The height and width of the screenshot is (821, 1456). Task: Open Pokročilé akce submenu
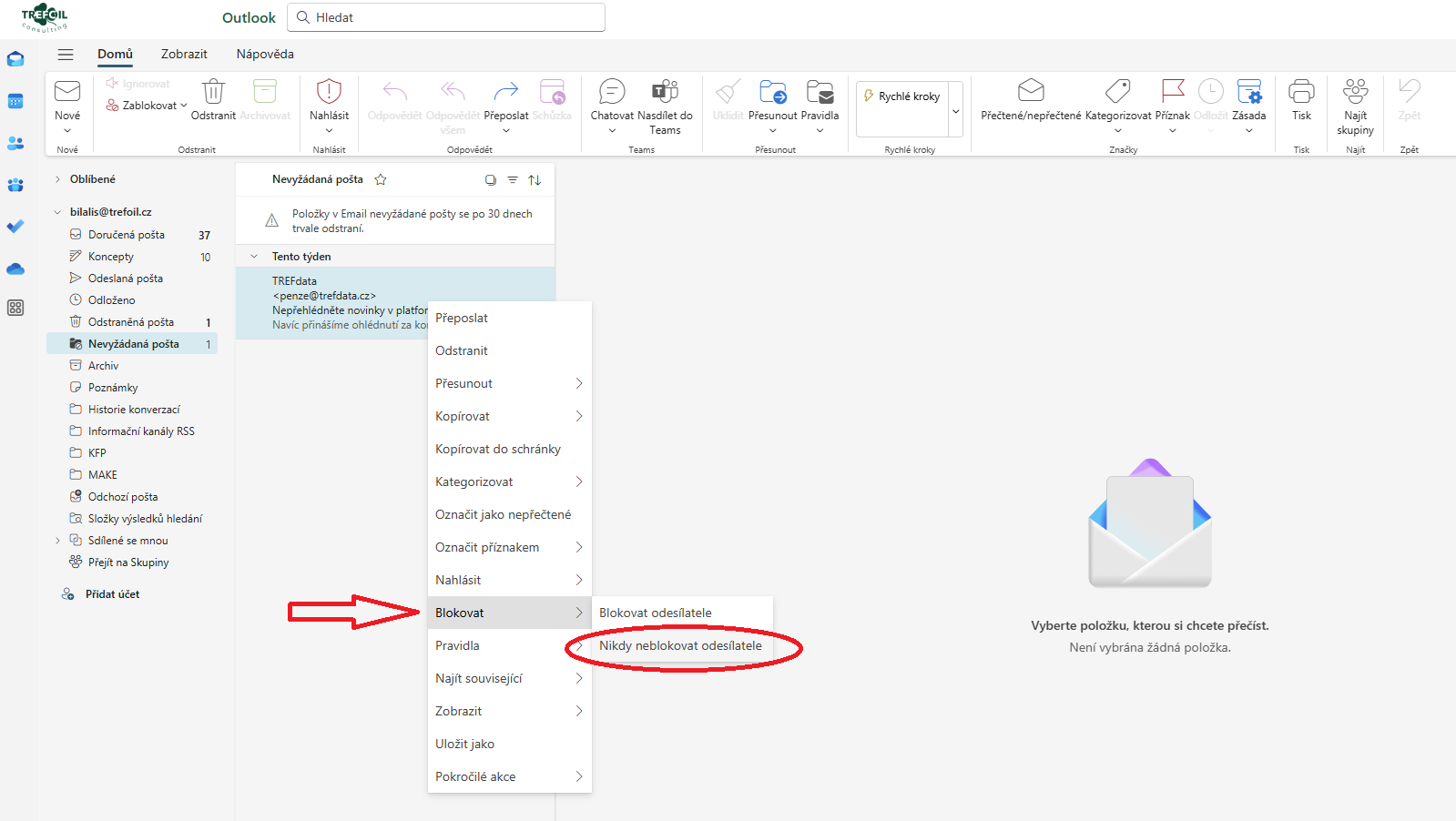tap(510, 776)
